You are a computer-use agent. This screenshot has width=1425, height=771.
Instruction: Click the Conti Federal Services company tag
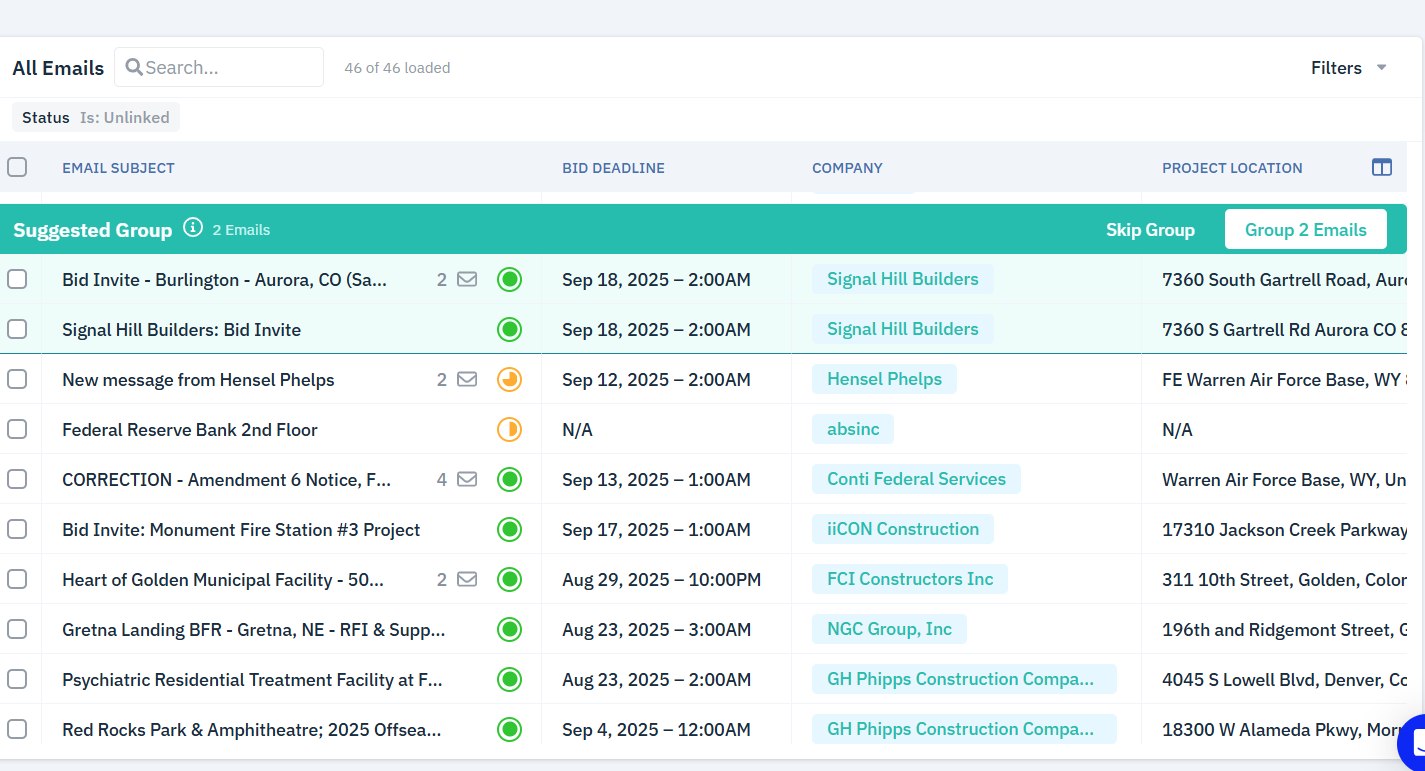[x=916, y=479]
